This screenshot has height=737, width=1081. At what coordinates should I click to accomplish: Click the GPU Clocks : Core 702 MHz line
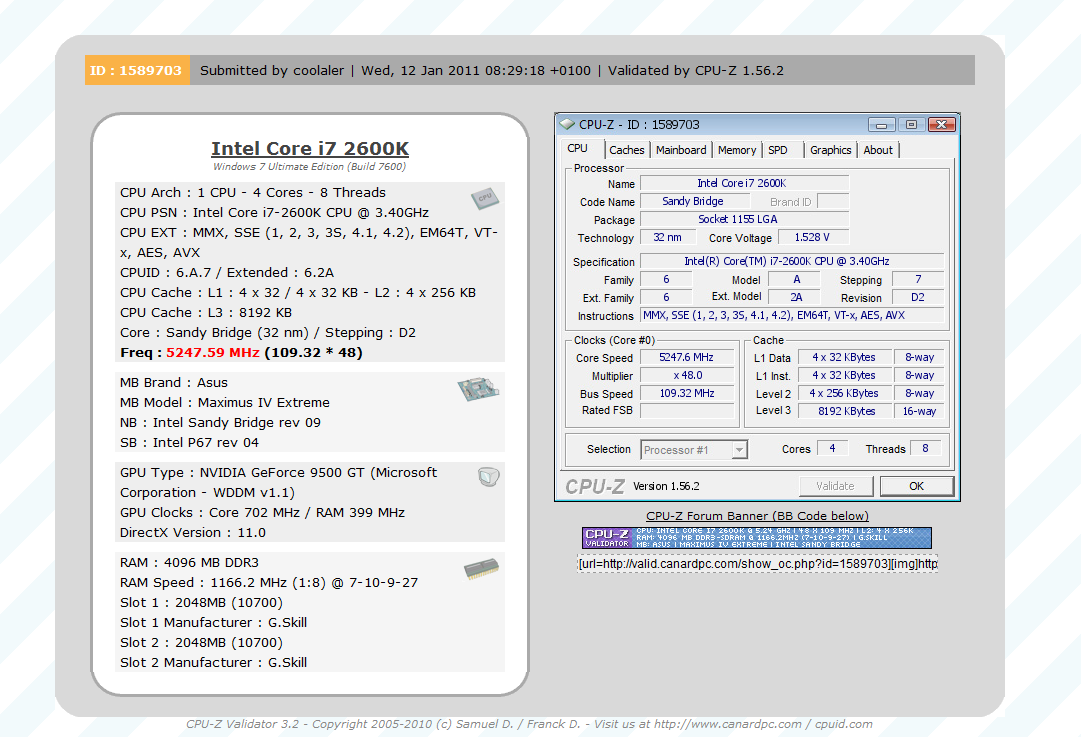(x=263, y=513)
